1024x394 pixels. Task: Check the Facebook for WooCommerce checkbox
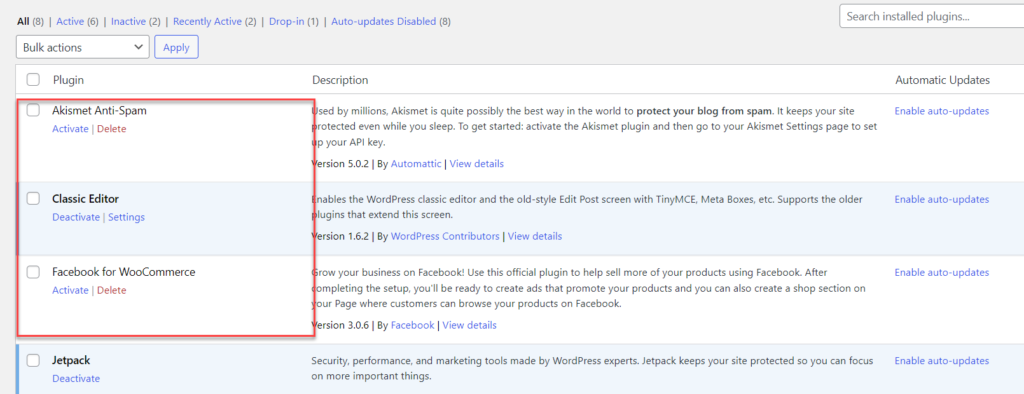pyautogui.click(x=33, y=272)
